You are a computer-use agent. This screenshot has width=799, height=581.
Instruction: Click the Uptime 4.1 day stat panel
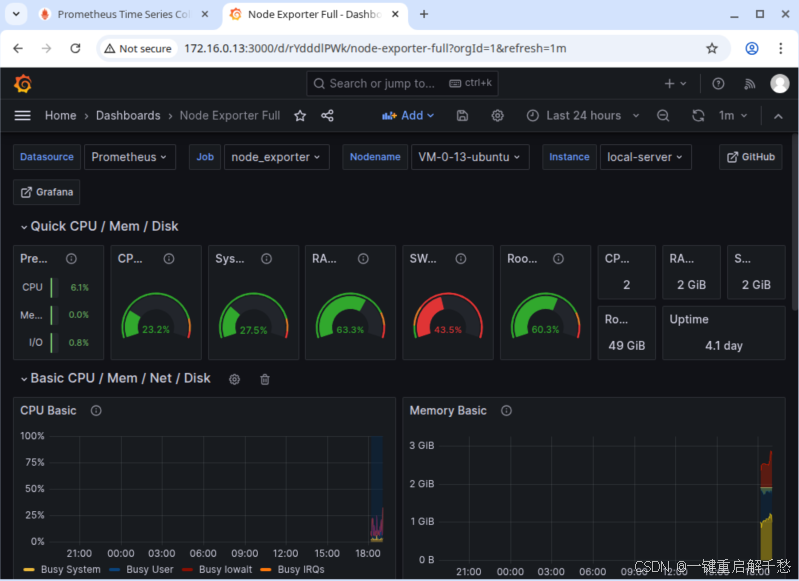click(x=724, y=333)
